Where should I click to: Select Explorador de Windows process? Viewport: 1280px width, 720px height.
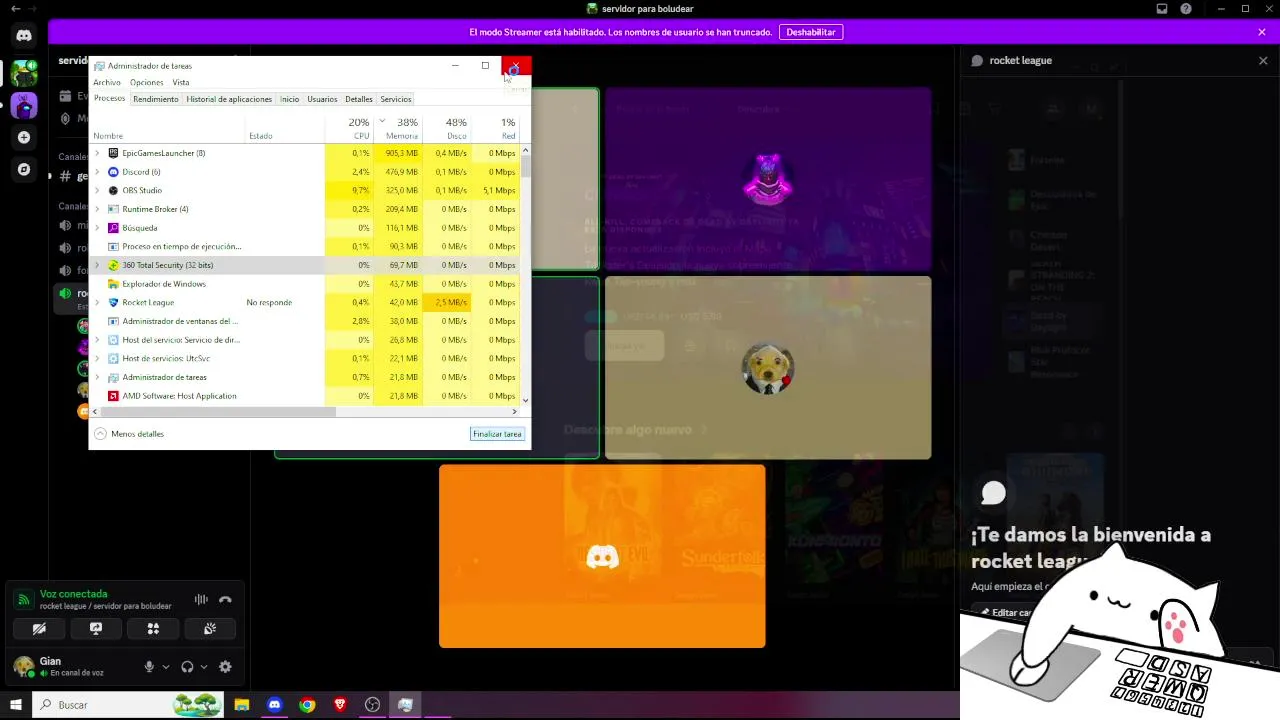tap(305, 284)
